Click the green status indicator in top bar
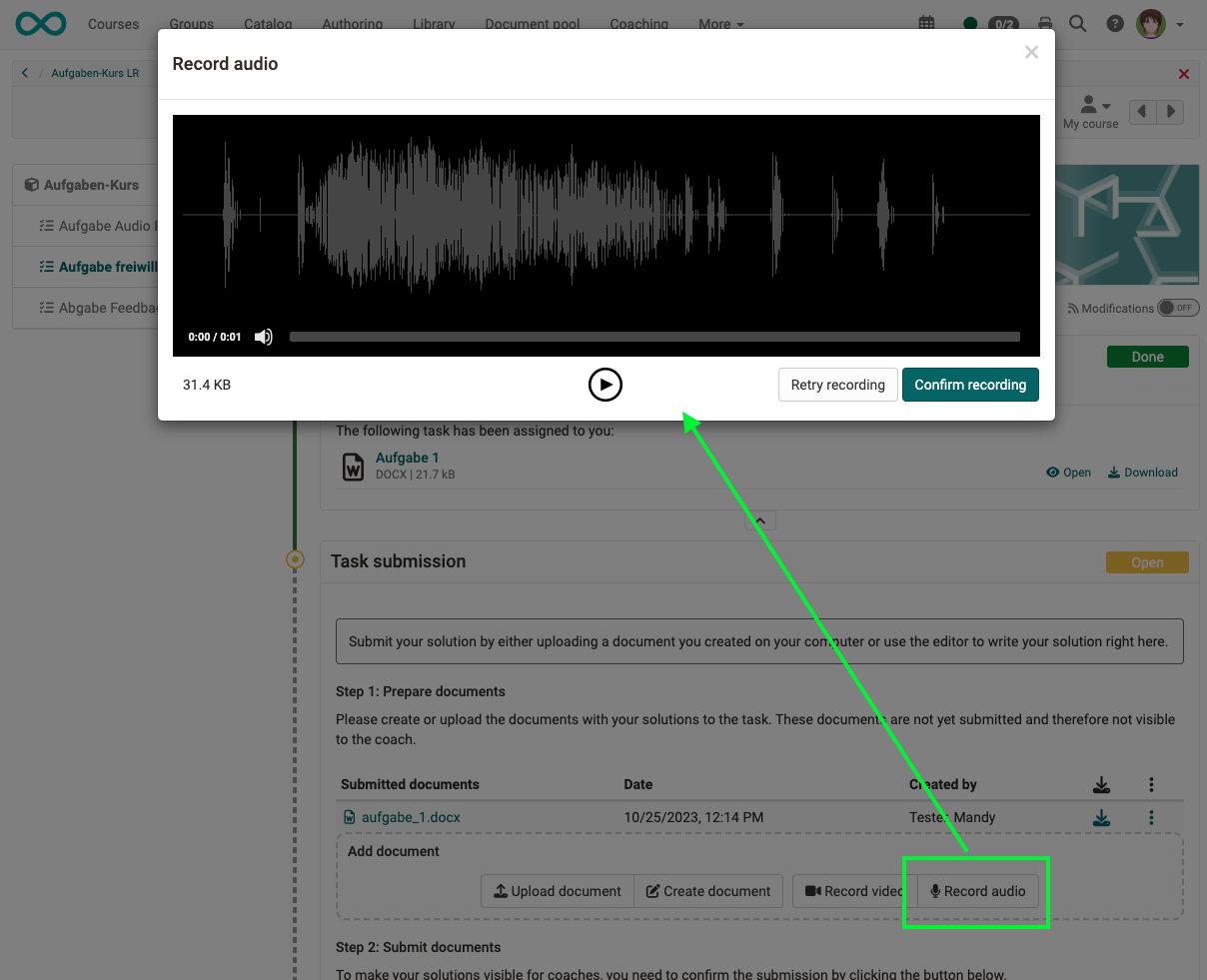Viewport: 1207px width, 980px height. coord(968,22)
